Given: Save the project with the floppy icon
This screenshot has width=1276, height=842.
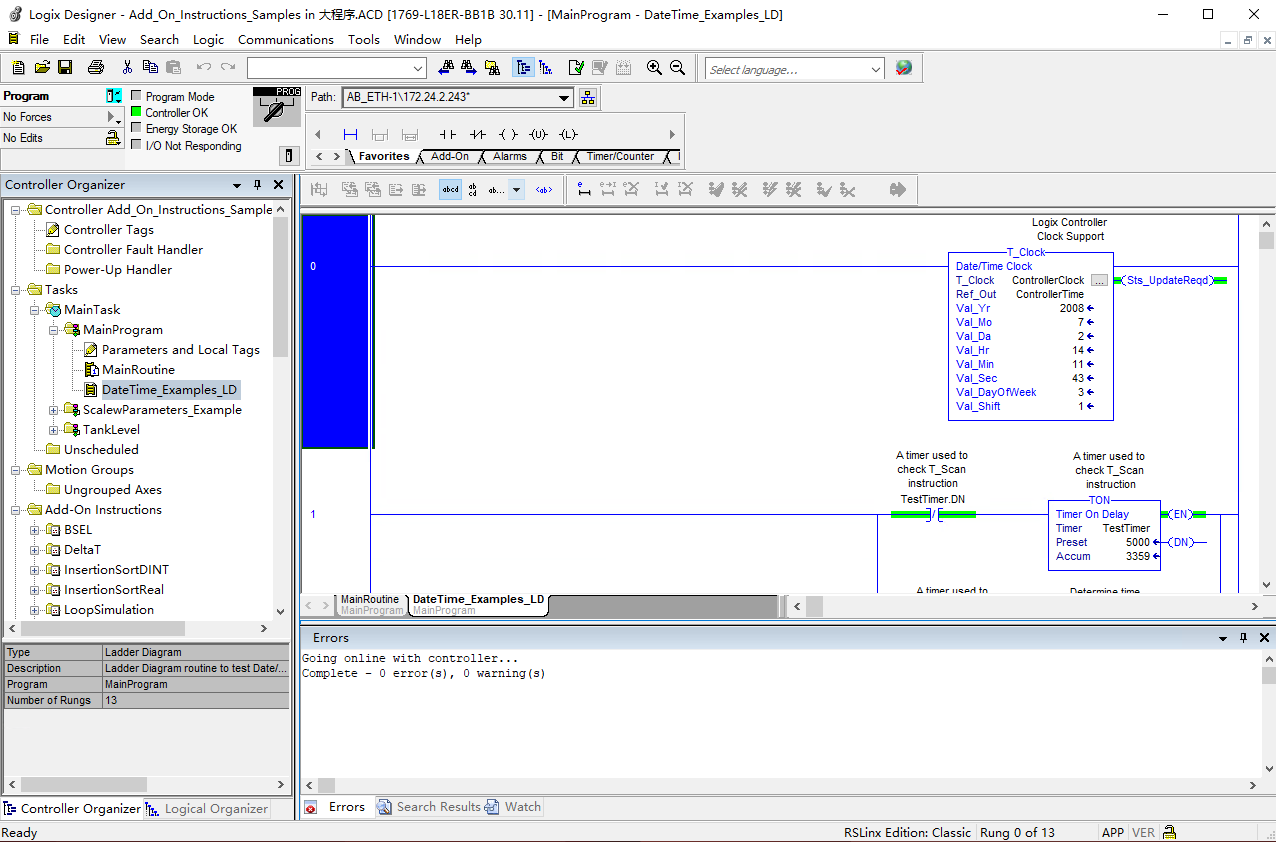Looking at the screenshot, I should pos(65,67).
